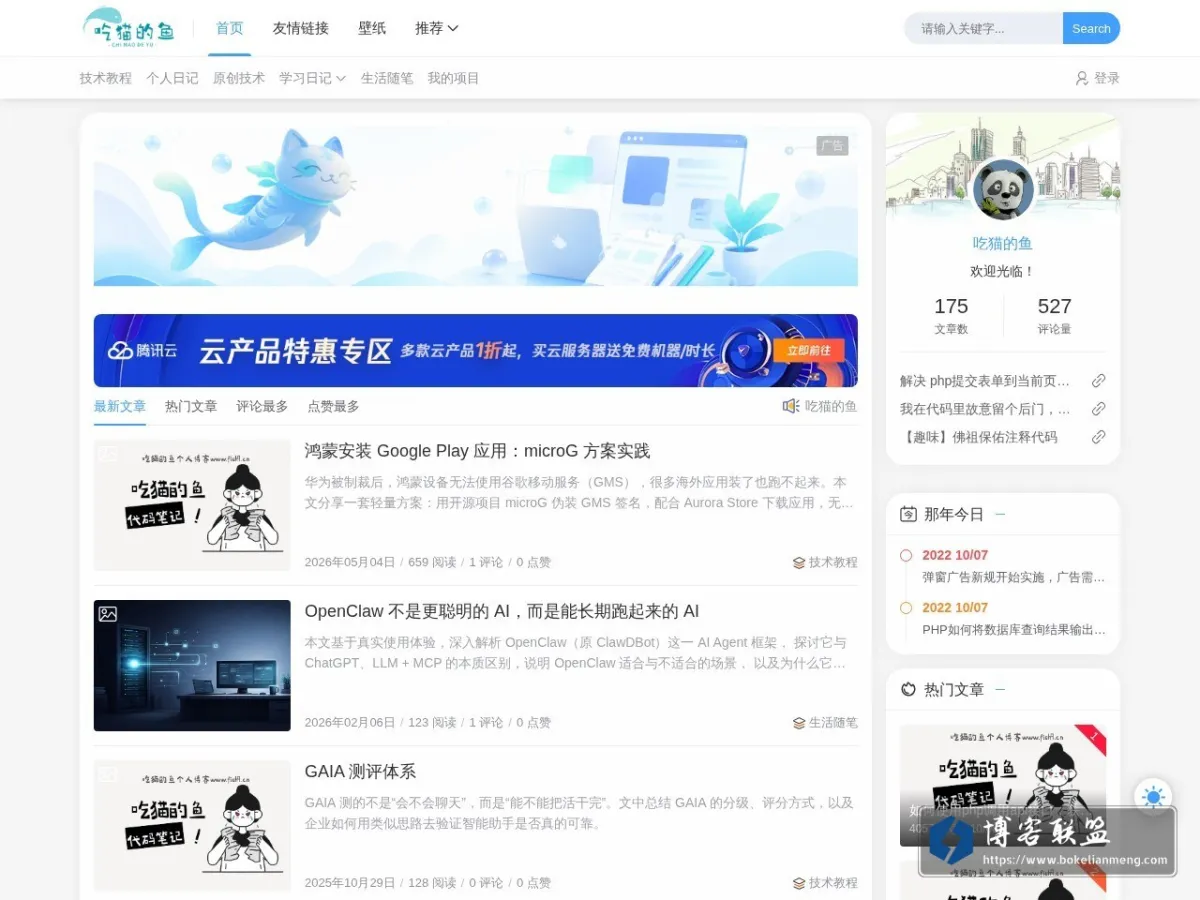Click the first 热门文章 sidebar thumbnail
Screen dimensions: 1200x900
1003,785
